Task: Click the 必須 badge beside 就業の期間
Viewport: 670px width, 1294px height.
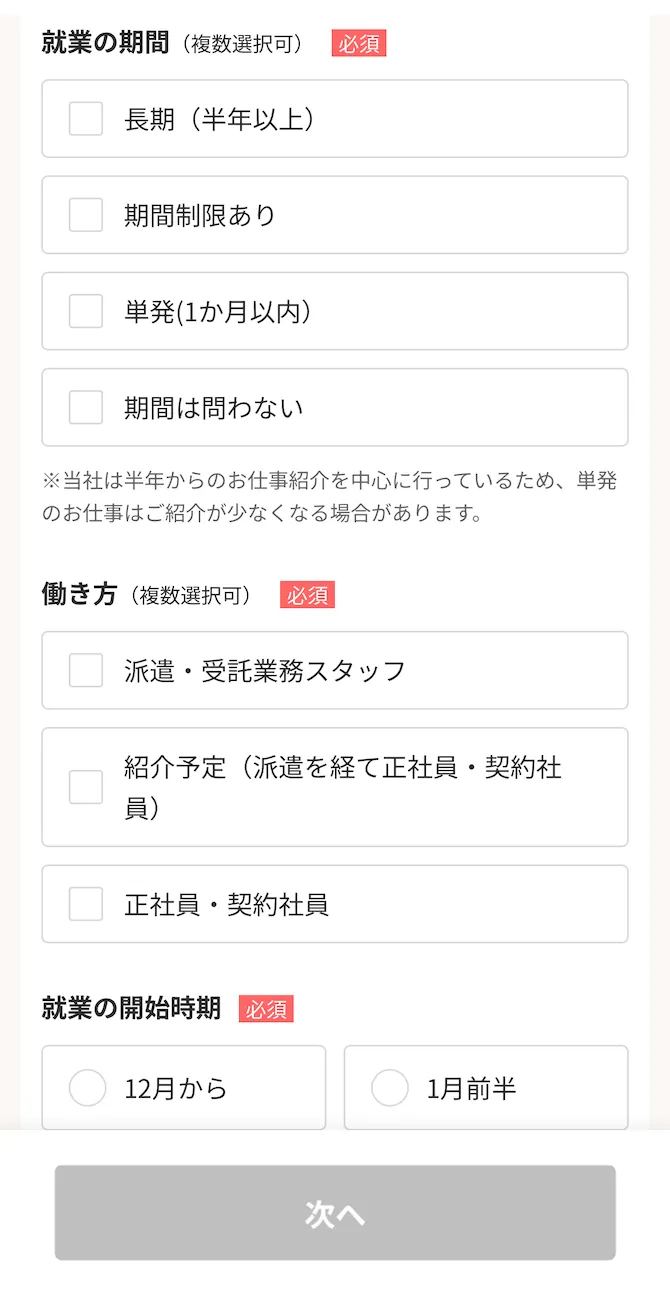Action: pyautogui.click(x=359, y=43)
